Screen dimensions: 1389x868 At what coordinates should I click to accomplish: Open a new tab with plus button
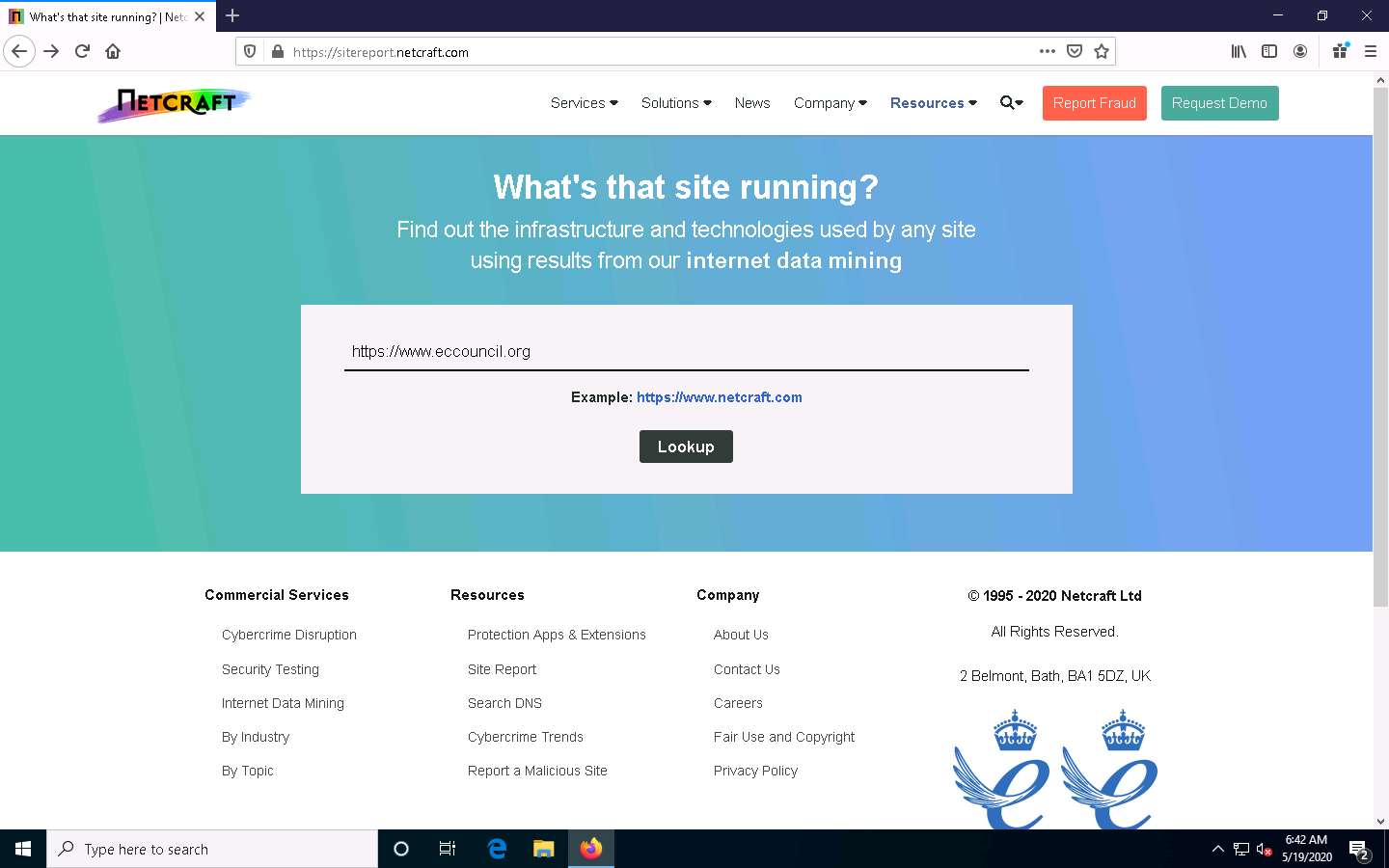coord(232,15)
